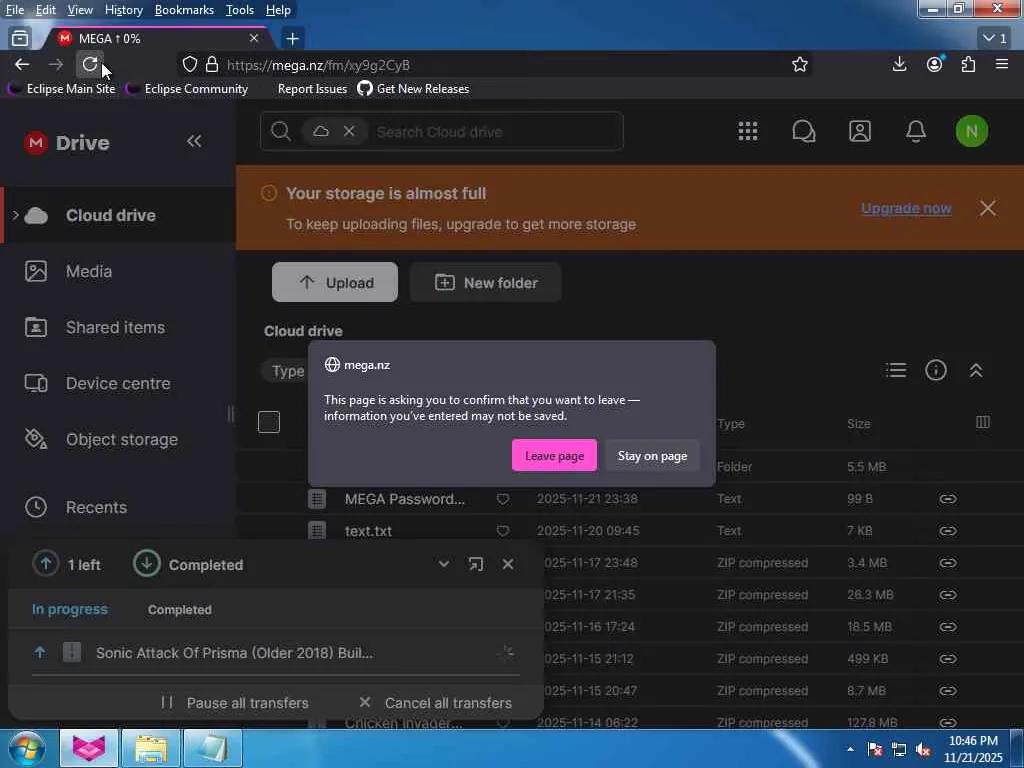
Task: Click the Leave page button
Action: tap(554, 455)
